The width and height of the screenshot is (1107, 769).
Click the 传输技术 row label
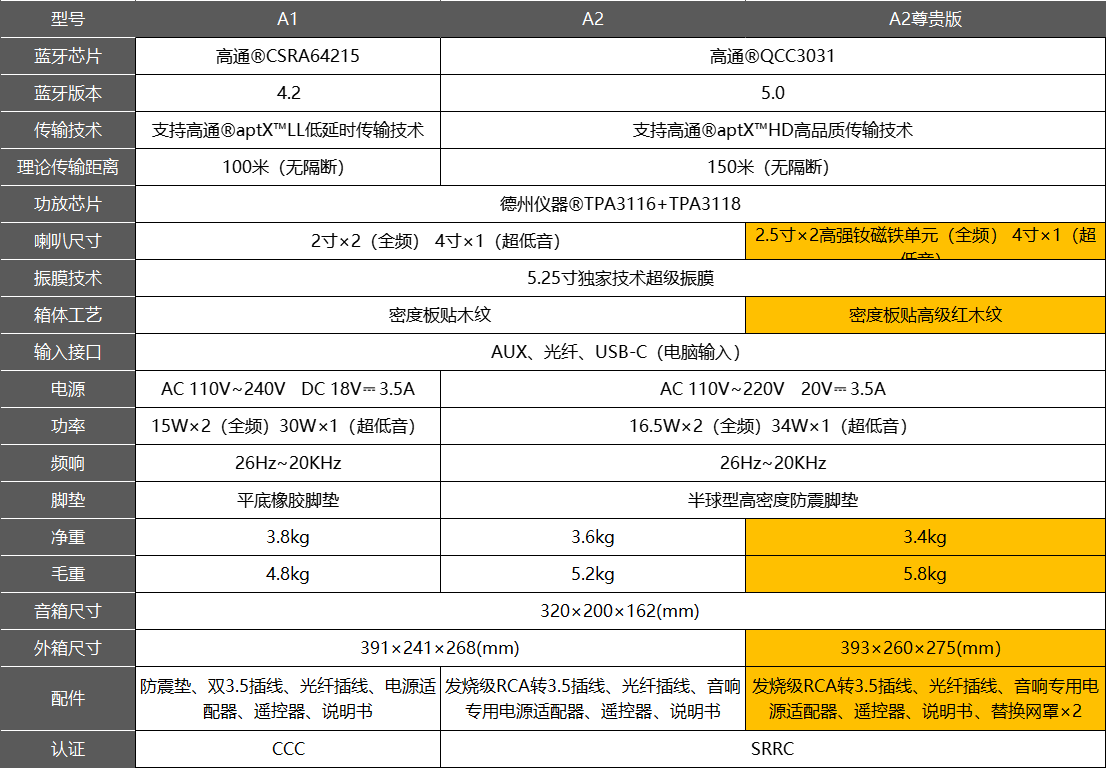[68, 130]
